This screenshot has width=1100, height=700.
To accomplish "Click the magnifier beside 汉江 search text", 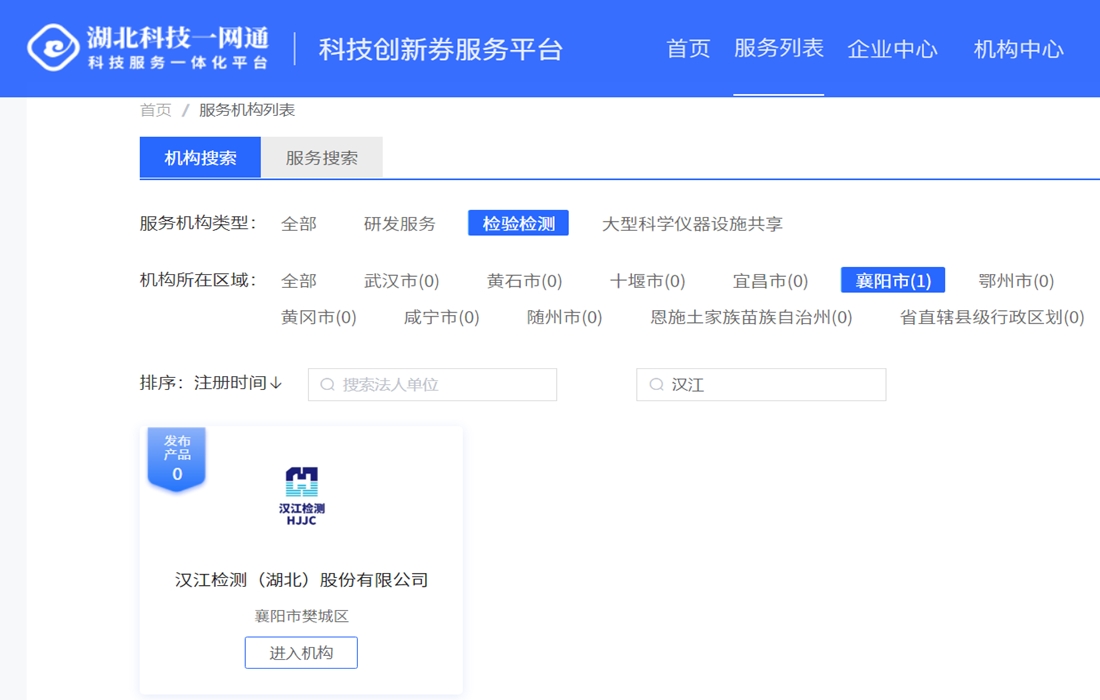I will coord(656,384).
